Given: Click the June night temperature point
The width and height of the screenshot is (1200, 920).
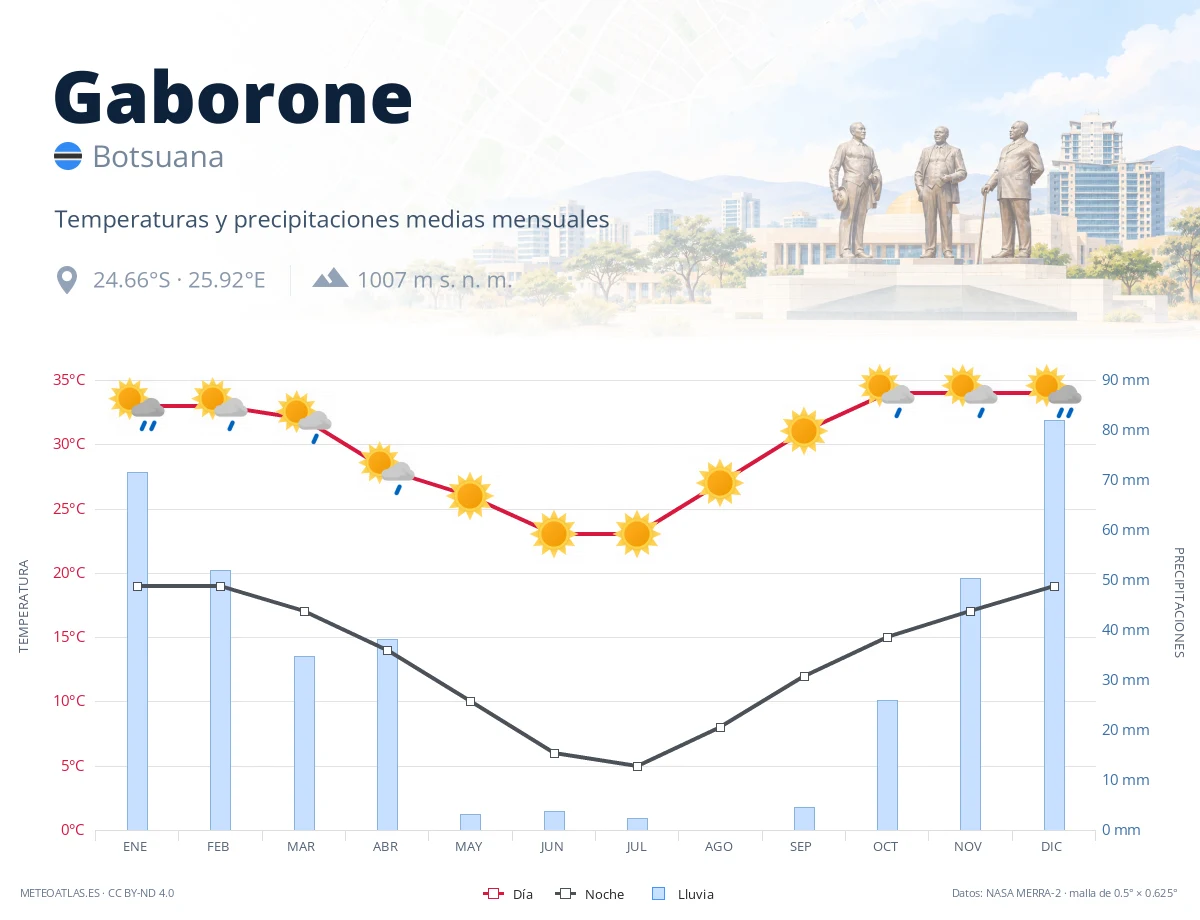Looking at the screenshot, I should click(554, 753).
